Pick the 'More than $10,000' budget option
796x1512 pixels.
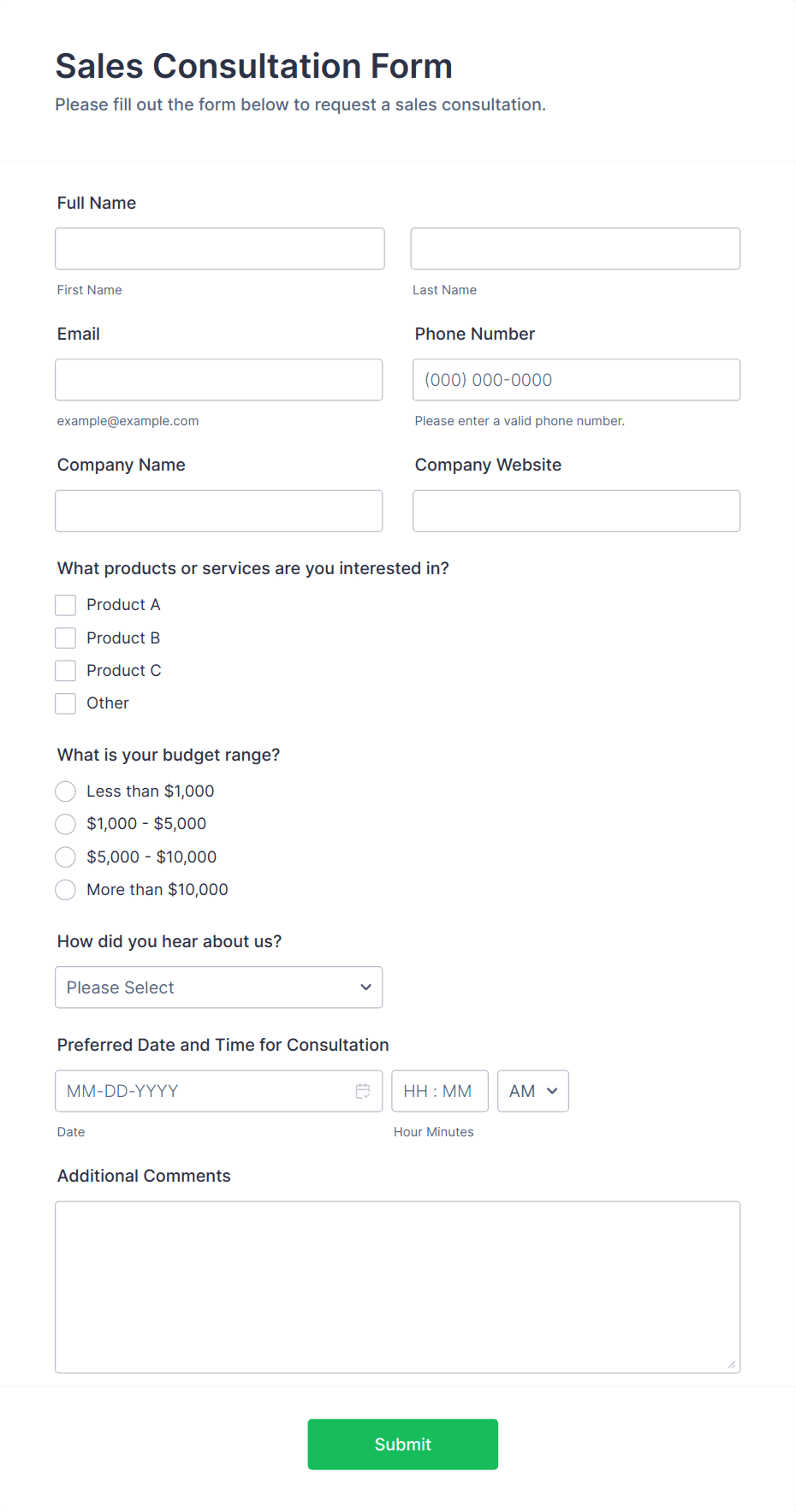coord(65,890)
